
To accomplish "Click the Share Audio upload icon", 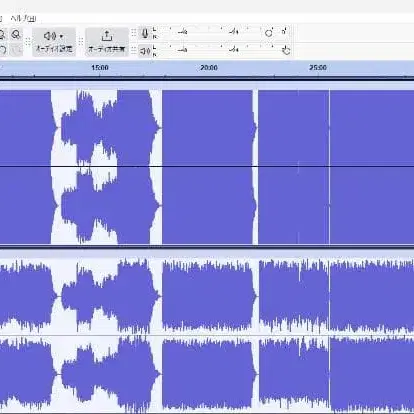I will point(107,35).
